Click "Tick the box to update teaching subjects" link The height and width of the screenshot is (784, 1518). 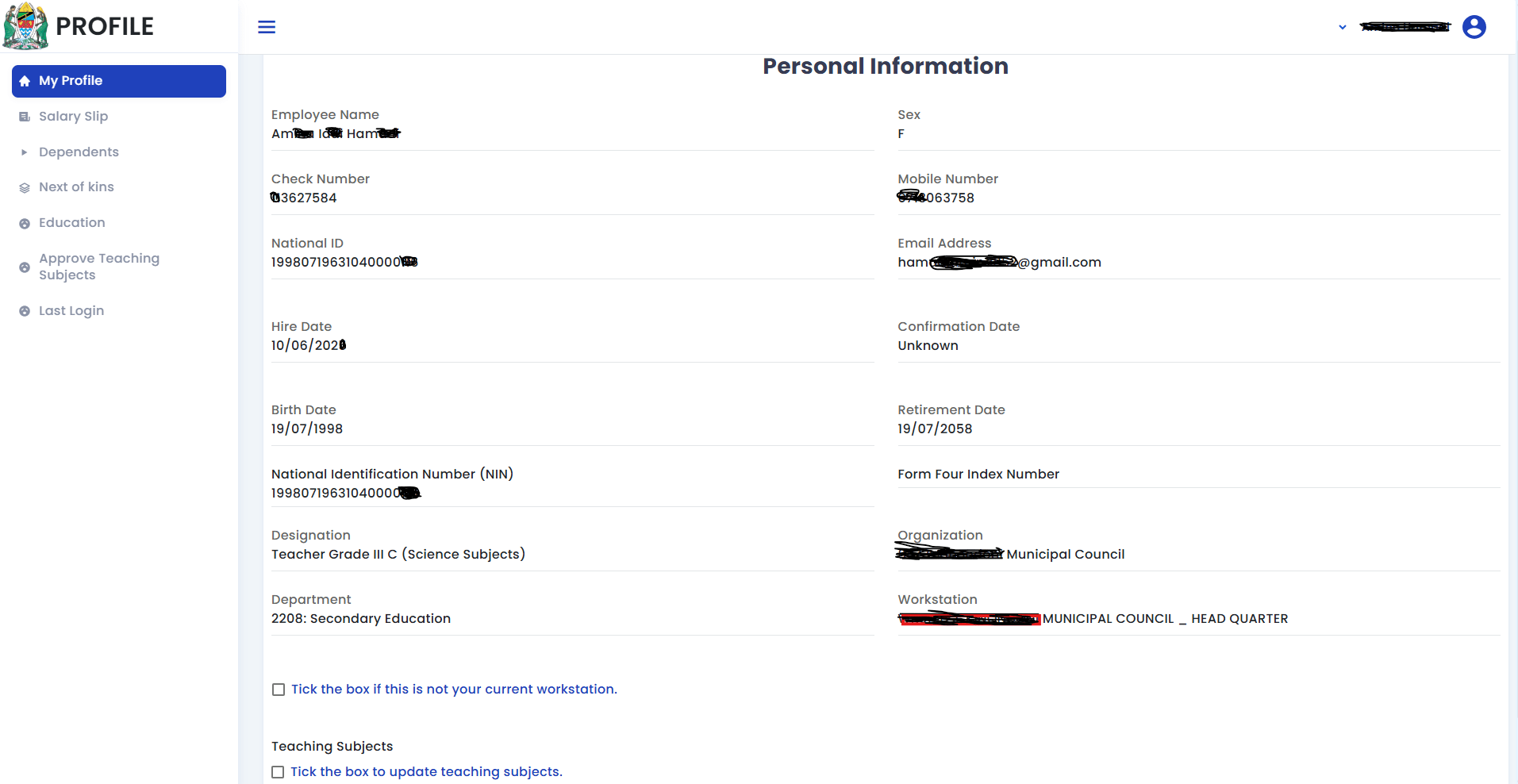[x=426, y=772]
